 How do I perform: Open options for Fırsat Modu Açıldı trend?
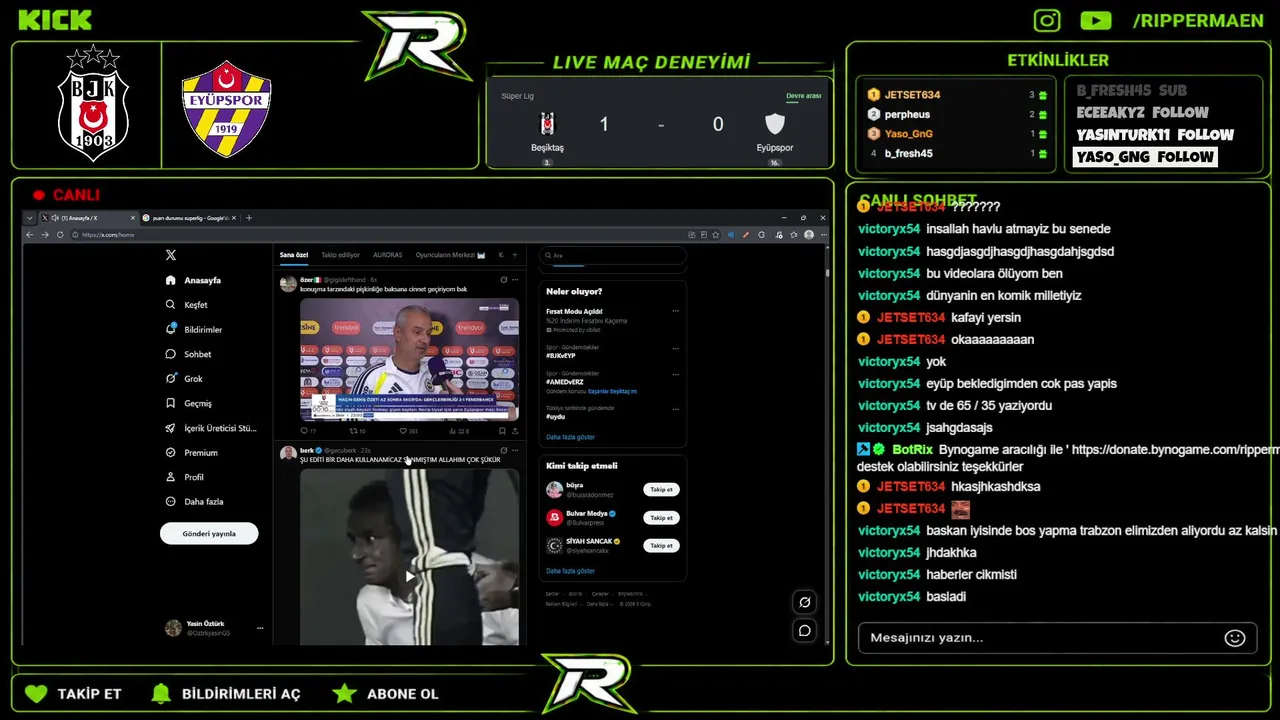tap(676, 311)
